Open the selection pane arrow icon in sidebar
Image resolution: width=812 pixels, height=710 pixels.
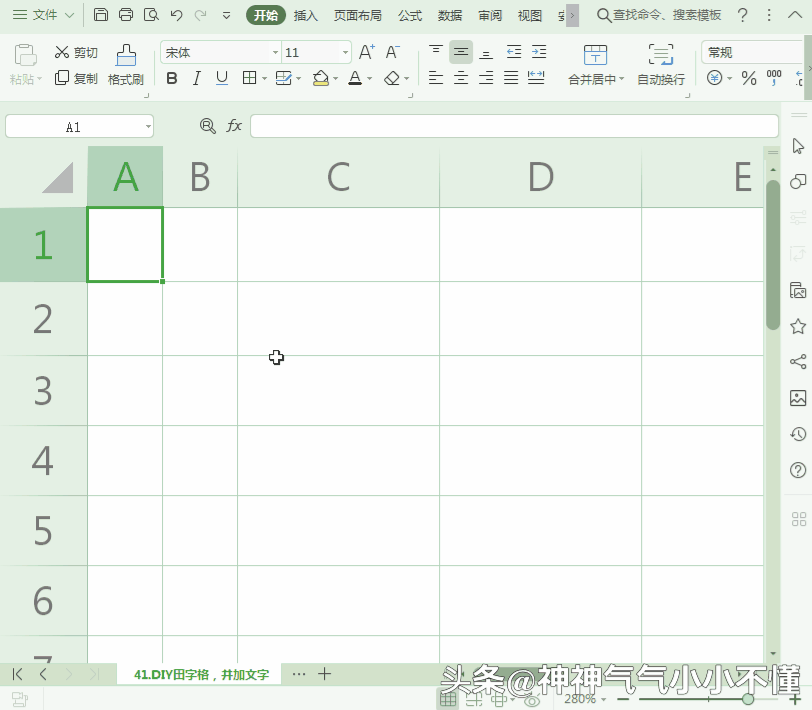(x=798, y=146)
